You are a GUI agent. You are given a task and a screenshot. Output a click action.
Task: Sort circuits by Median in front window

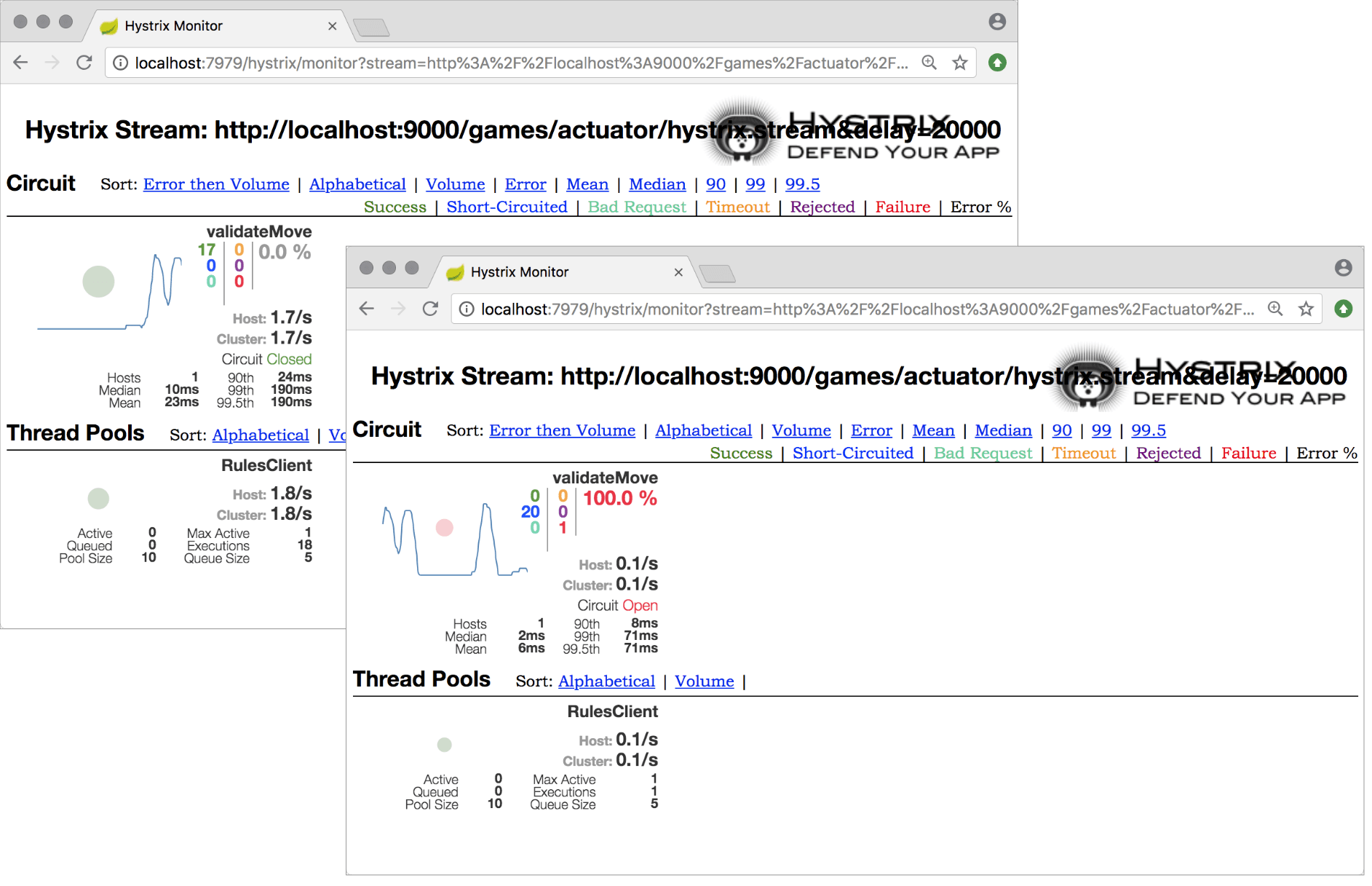coord(1004,430)
